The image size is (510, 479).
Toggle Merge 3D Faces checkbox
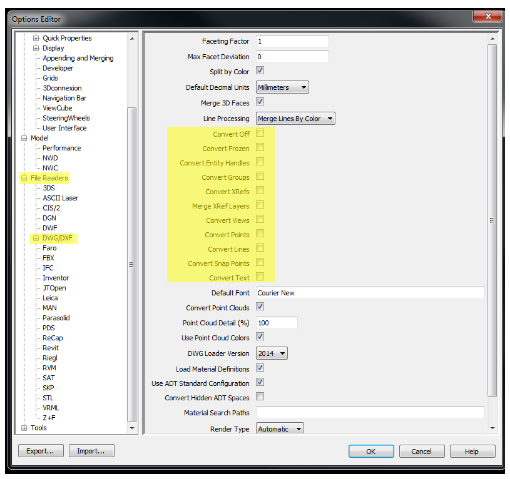[x=260, y=102]
